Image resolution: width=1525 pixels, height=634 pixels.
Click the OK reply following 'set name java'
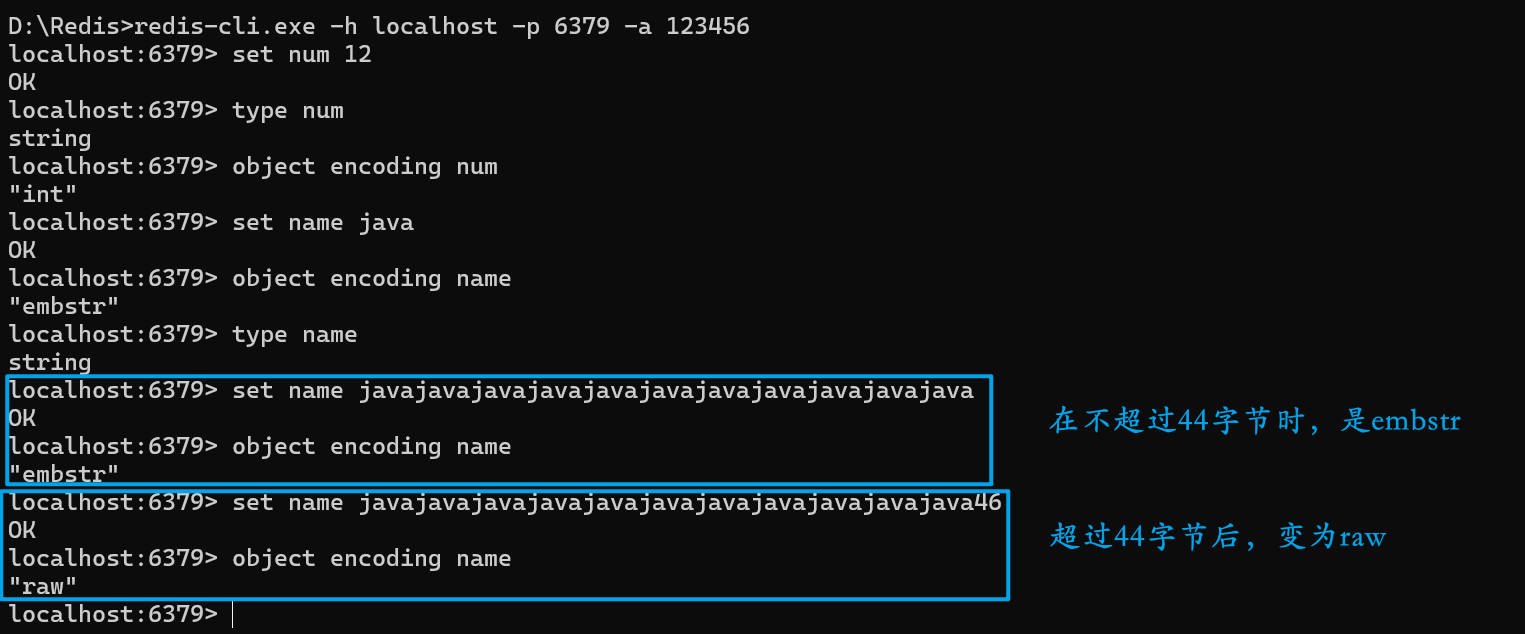click(22, 251)
